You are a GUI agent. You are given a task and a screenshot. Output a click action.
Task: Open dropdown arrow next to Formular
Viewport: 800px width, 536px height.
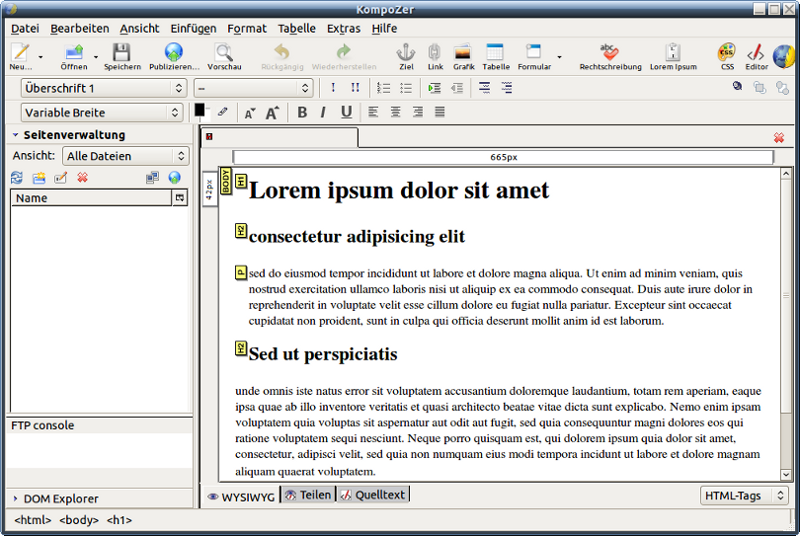pos(560,57)
